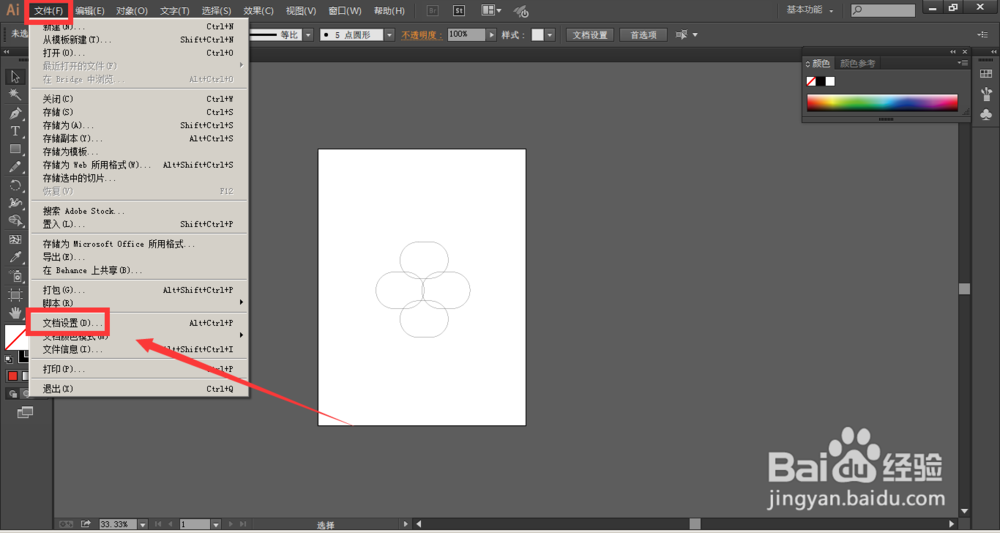1000x533 pixels.
Task: Open the Symbols panel club icon
Action: coord(986,115)
